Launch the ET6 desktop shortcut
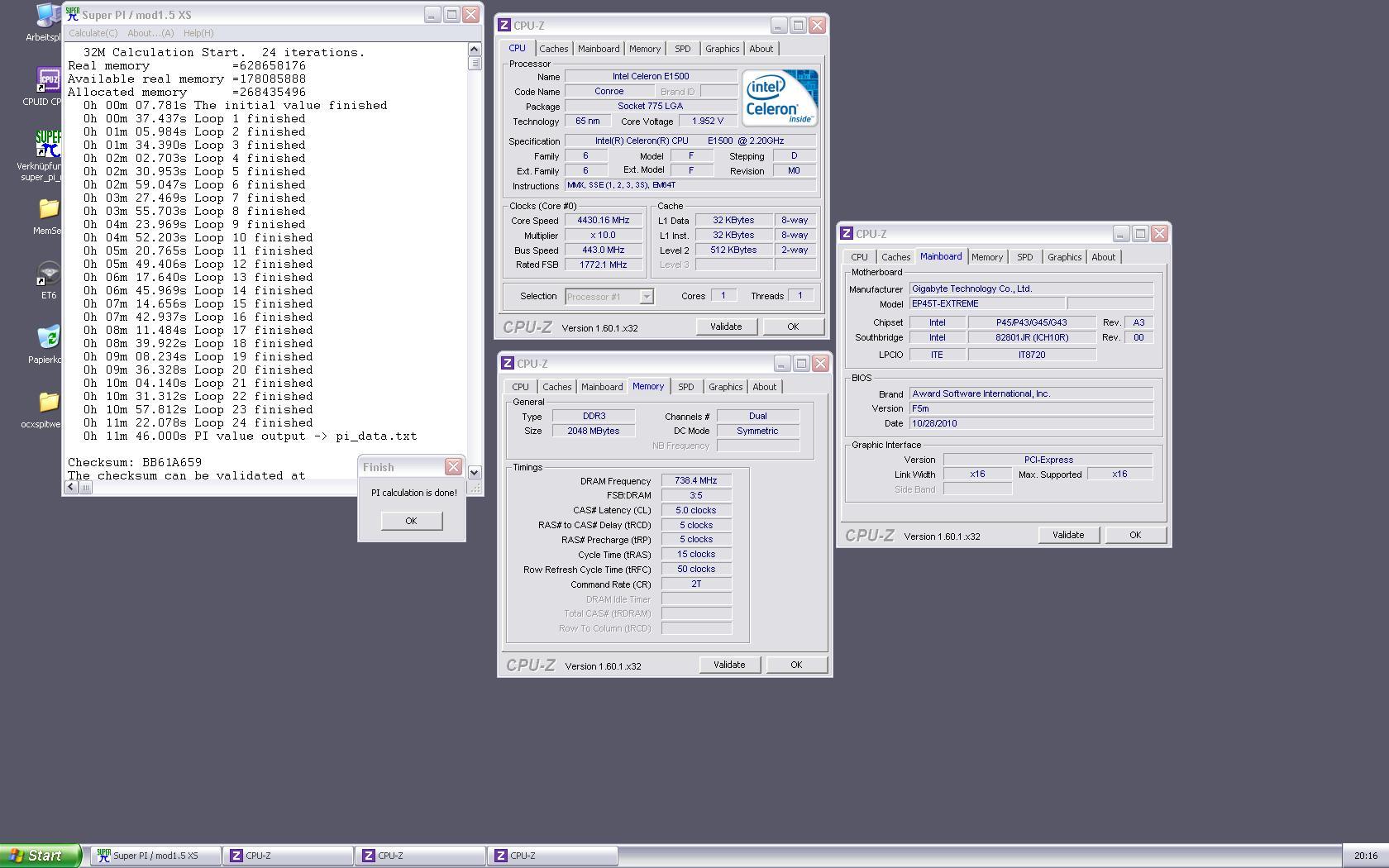Image resolution: width=1389 pixels, height=868 pixels. [48, 281]
